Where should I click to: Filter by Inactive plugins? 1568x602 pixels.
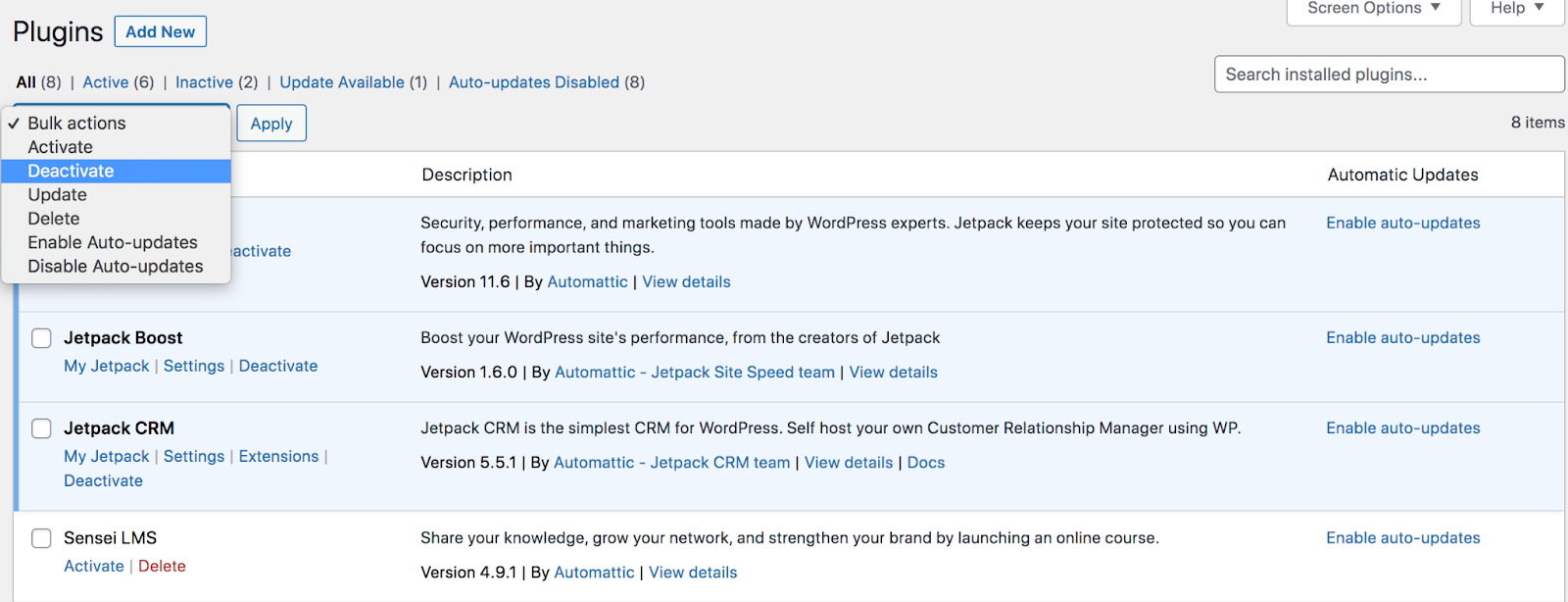204,82
